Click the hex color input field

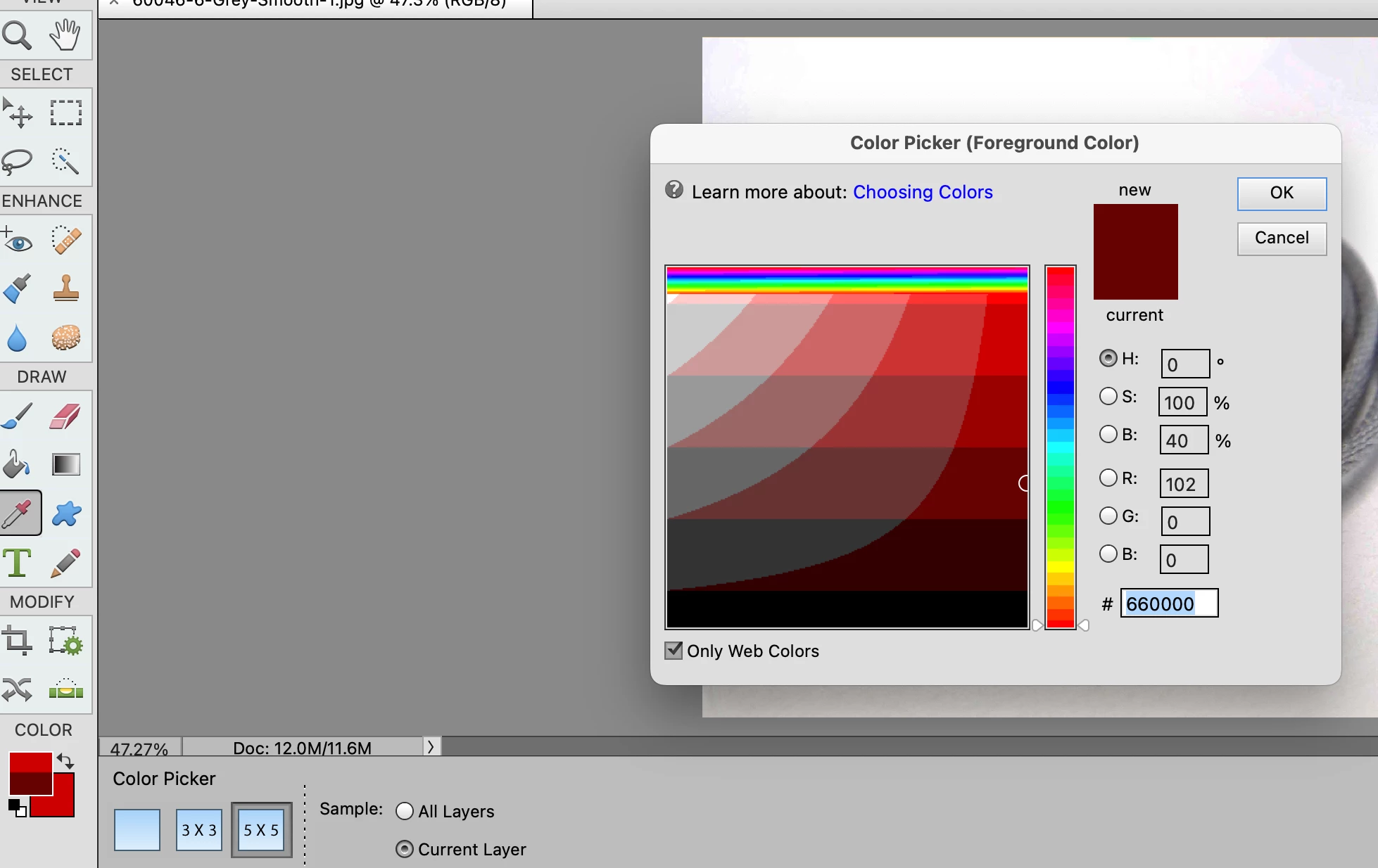[x=1169, y=604]
